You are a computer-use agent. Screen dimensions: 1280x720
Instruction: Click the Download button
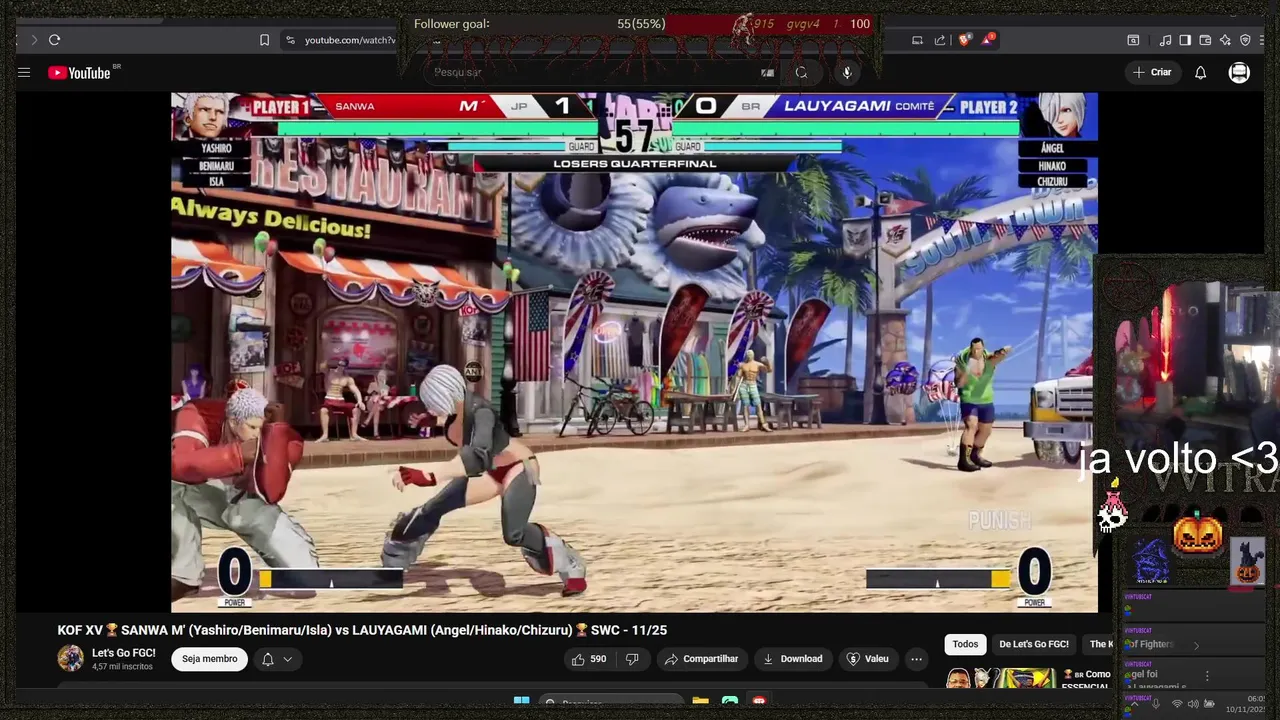pyautogui.click(x=792, y=659)
